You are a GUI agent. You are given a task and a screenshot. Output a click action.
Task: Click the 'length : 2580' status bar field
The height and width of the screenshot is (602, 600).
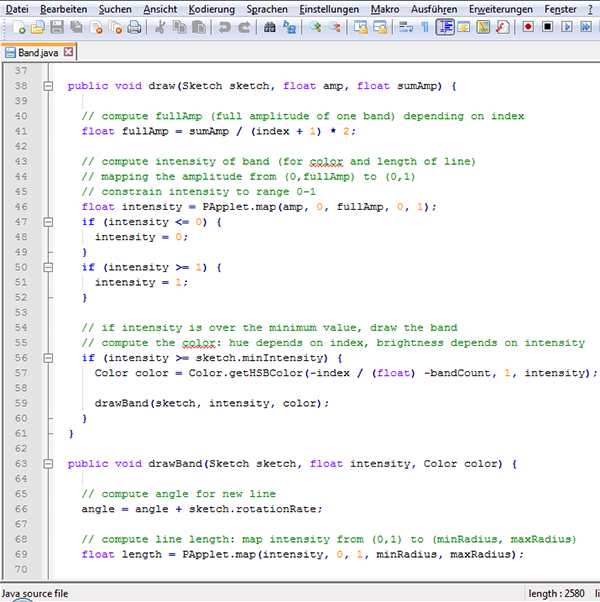[556, 594]
